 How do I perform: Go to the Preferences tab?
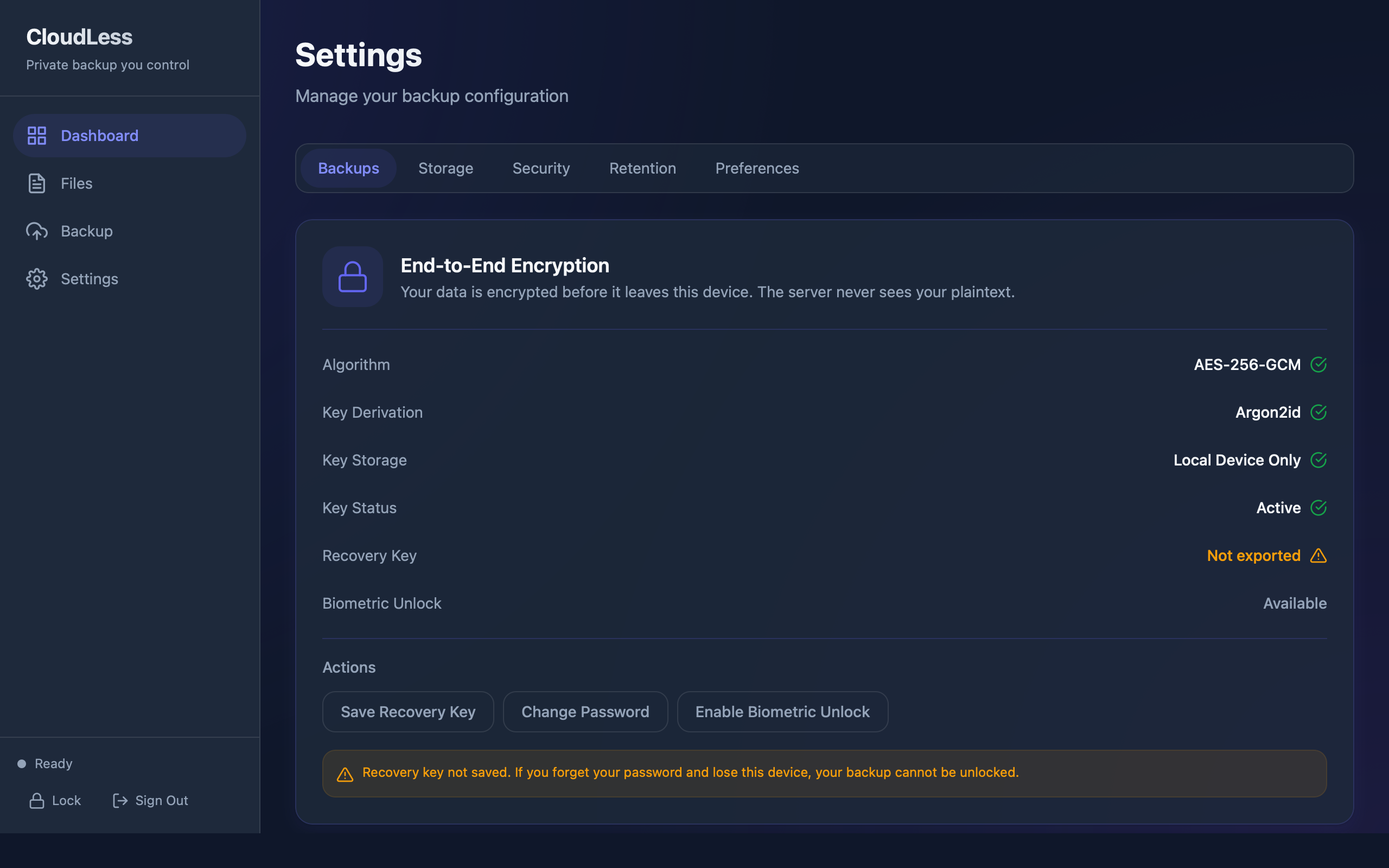point(756,168)
